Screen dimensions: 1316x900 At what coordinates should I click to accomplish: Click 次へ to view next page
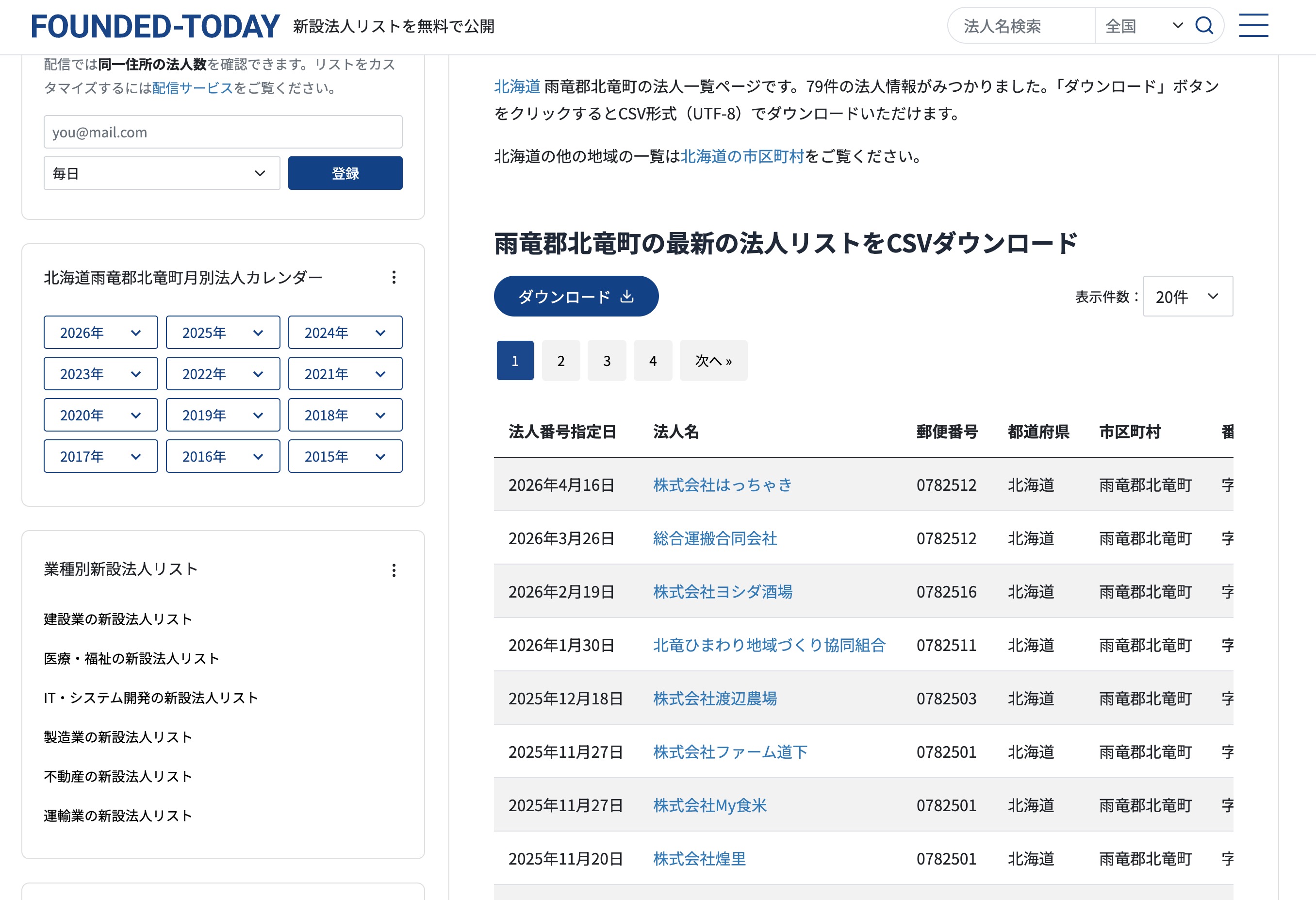click(713, 361)
